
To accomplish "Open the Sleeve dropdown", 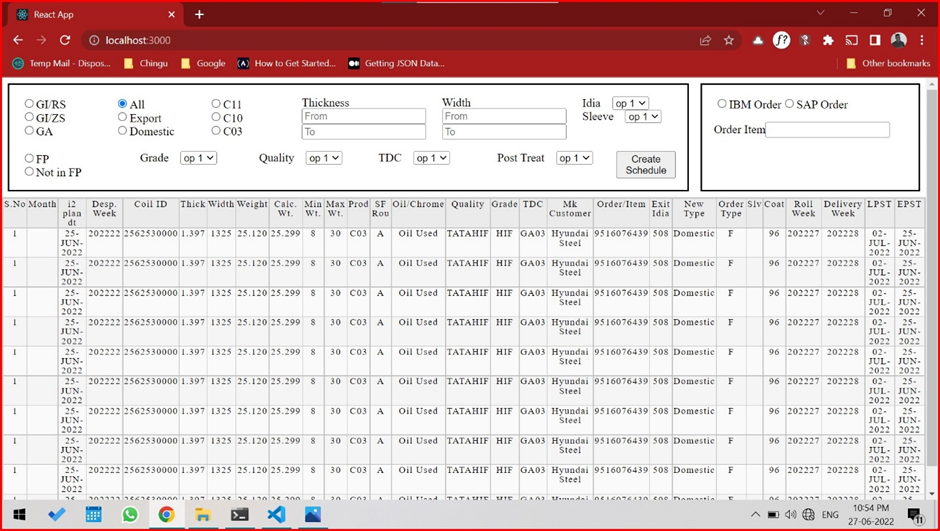I will pyautogui.click(x=643, y=116).
